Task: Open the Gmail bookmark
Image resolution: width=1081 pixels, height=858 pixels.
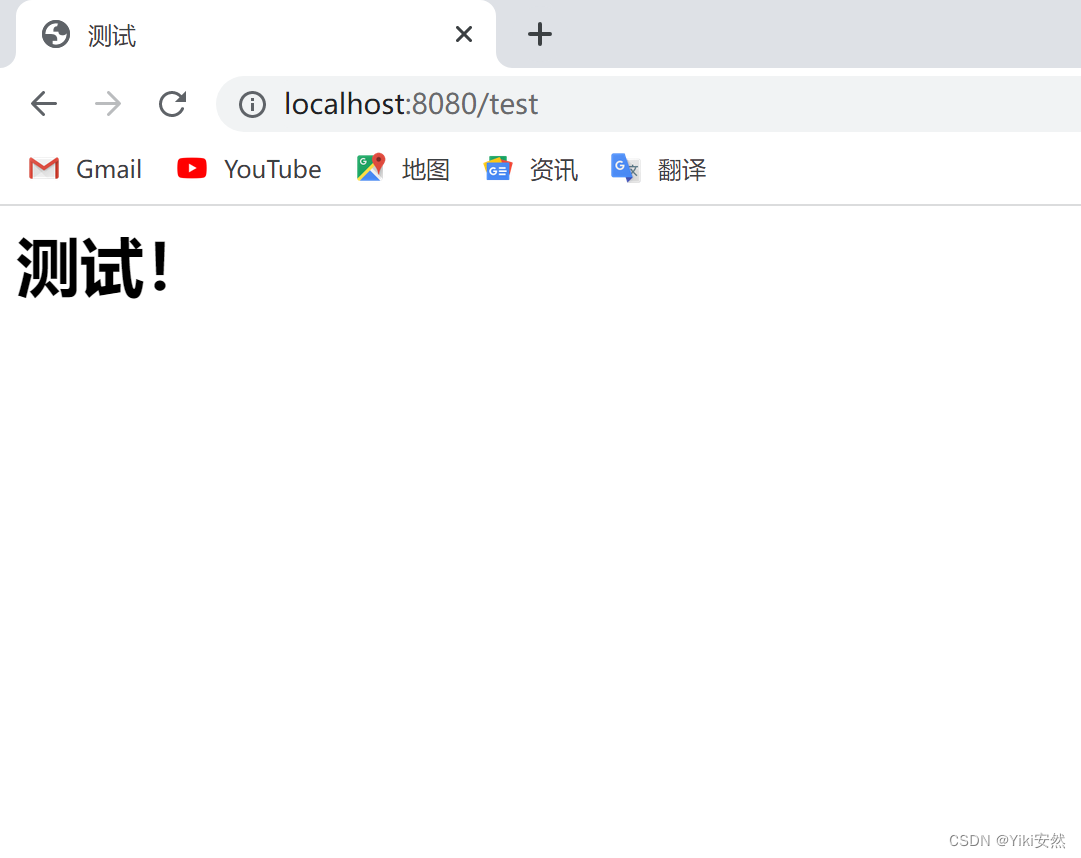Action: point(85,169)
